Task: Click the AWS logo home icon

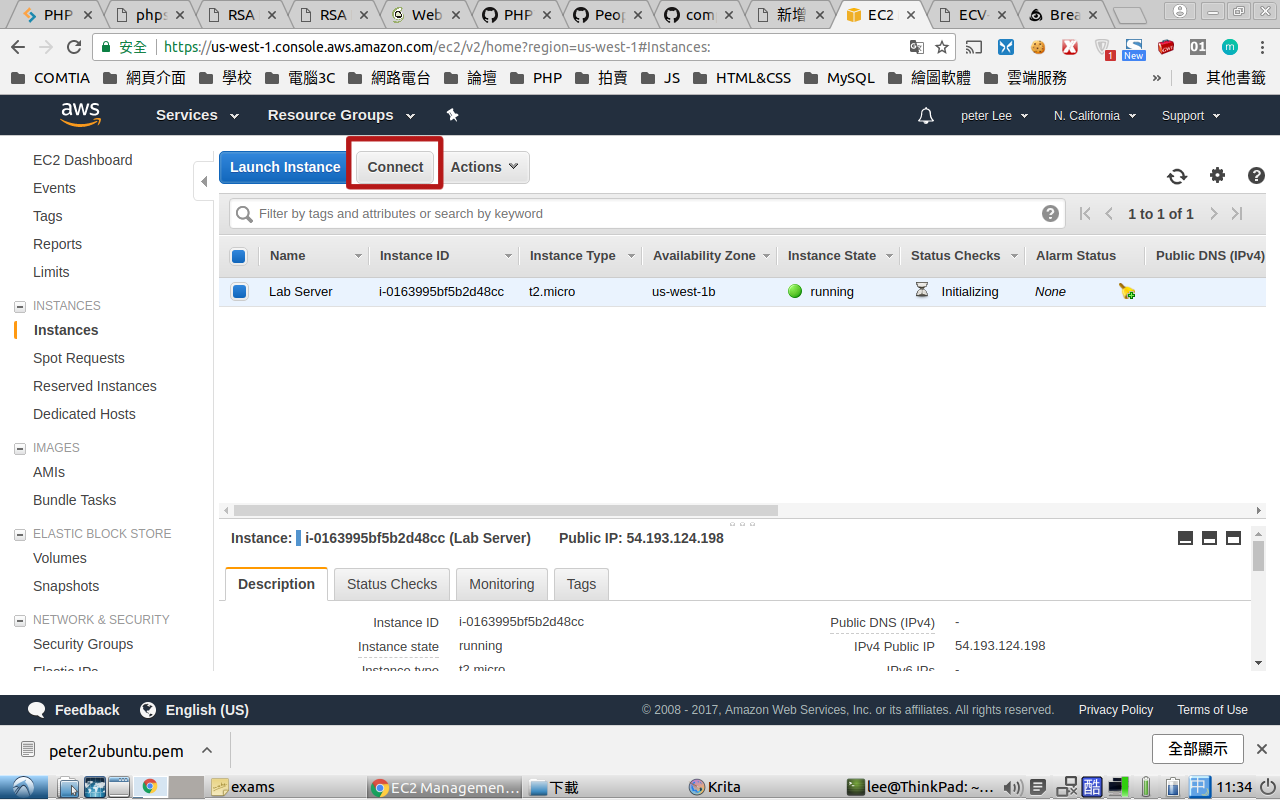Action: click(80, 115)
